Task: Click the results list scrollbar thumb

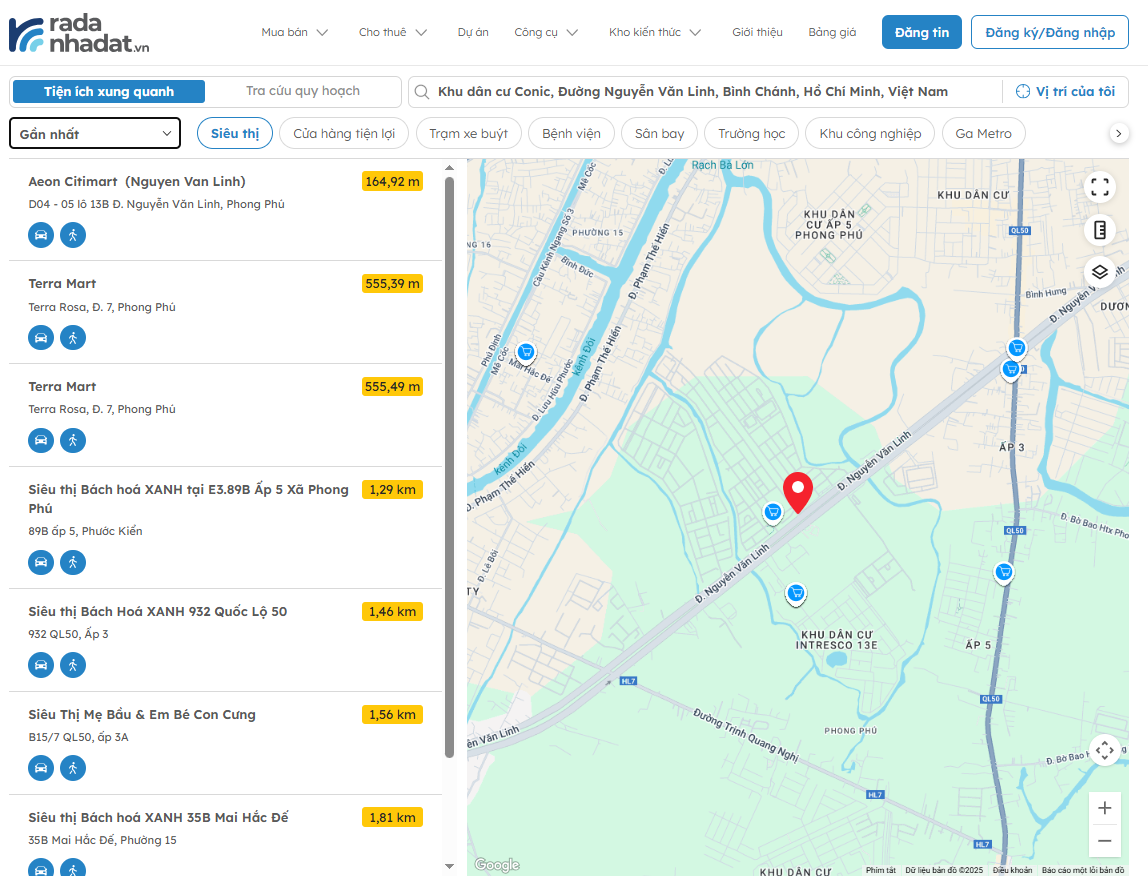Action: (x=450, y=467)
